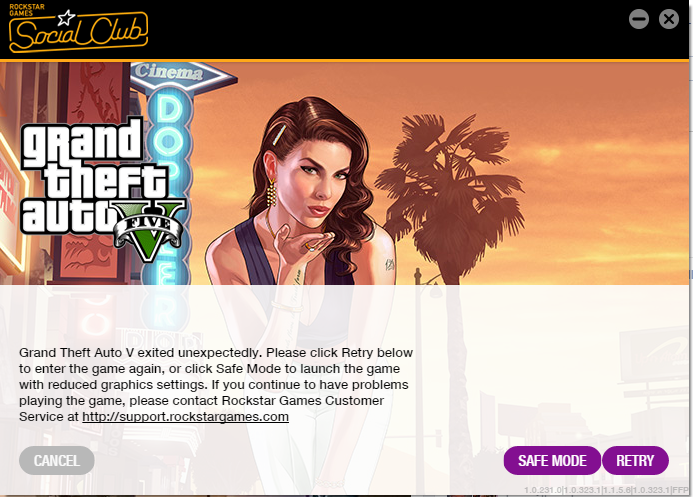Viewport: 693px width, 497px height.
Task: Retry launching Grand Theft Auto V
Action: click(x=635, y=460)
